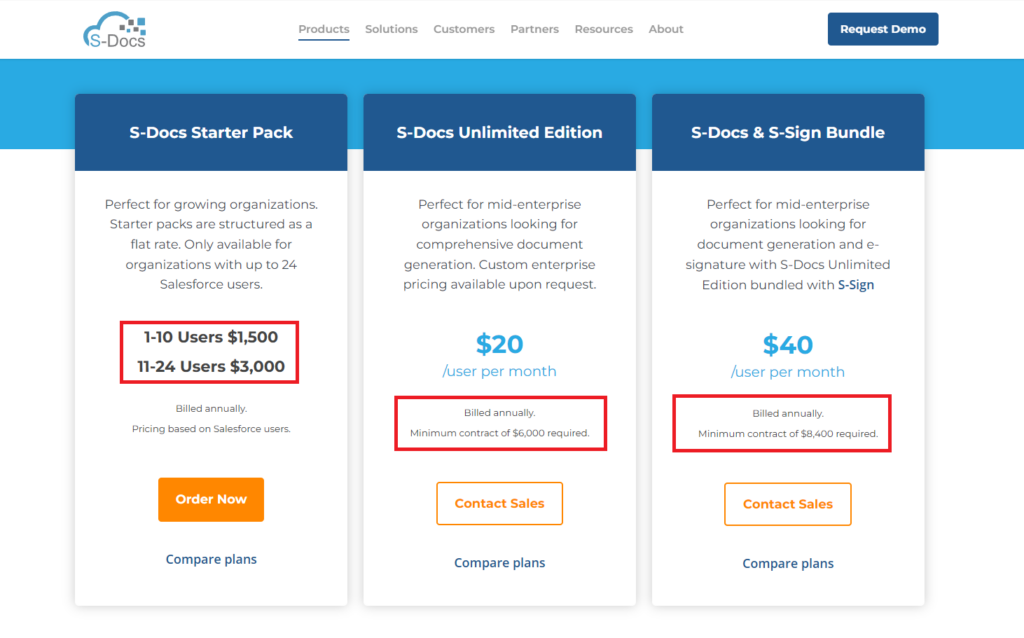Compare plans under Unlimited Edition

tap(500, 563)
